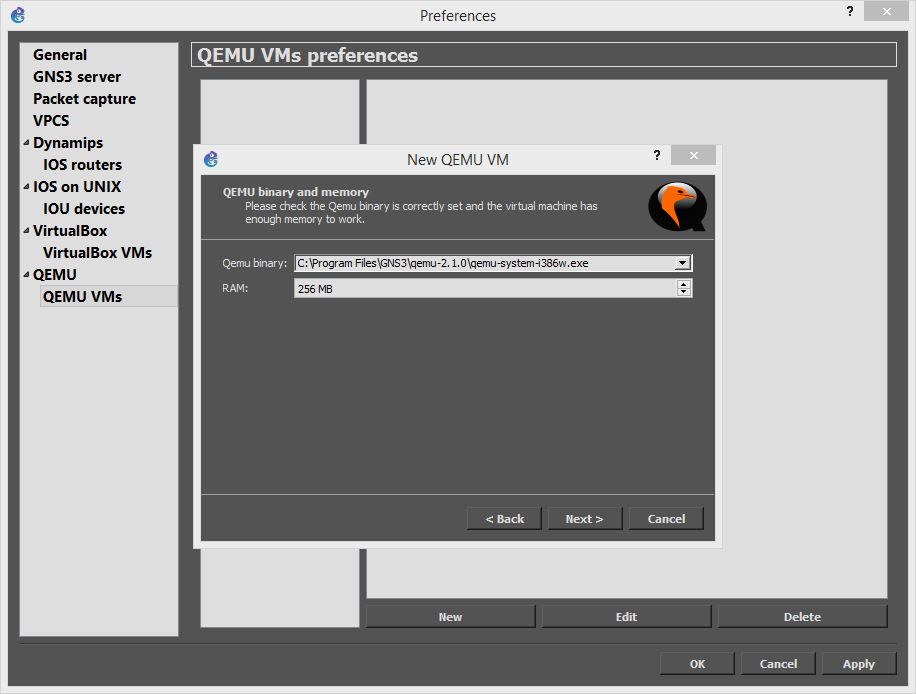The width and height of the screenshot is (916, 694).
Task: Increase RAM with the up spinner arrow
Action: pyautogui.click(x=683, y=284)
